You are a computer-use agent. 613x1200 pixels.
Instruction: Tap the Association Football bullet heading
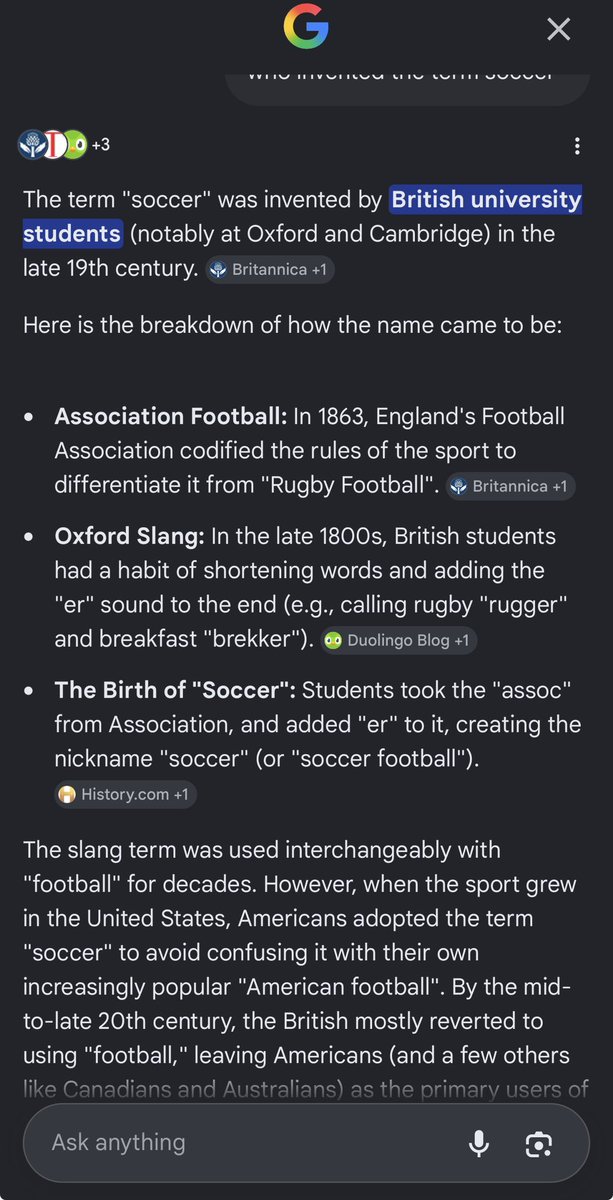(170, 416)
